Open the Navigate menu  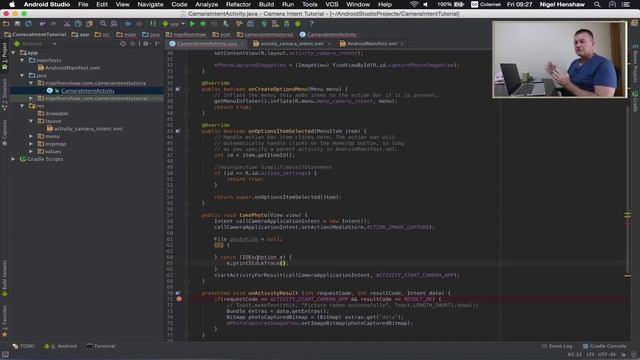pyautogui.click(x=150, y=4)
